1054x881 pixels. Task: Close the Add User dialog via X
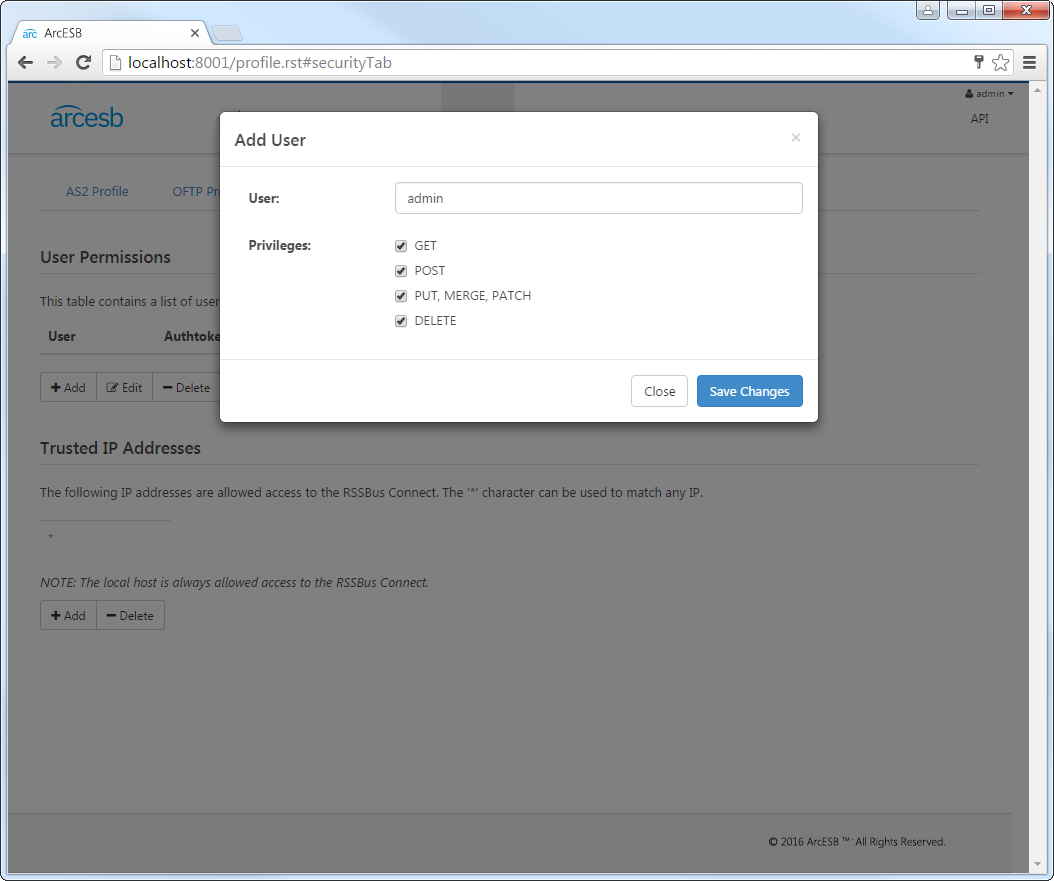point(796,138)
